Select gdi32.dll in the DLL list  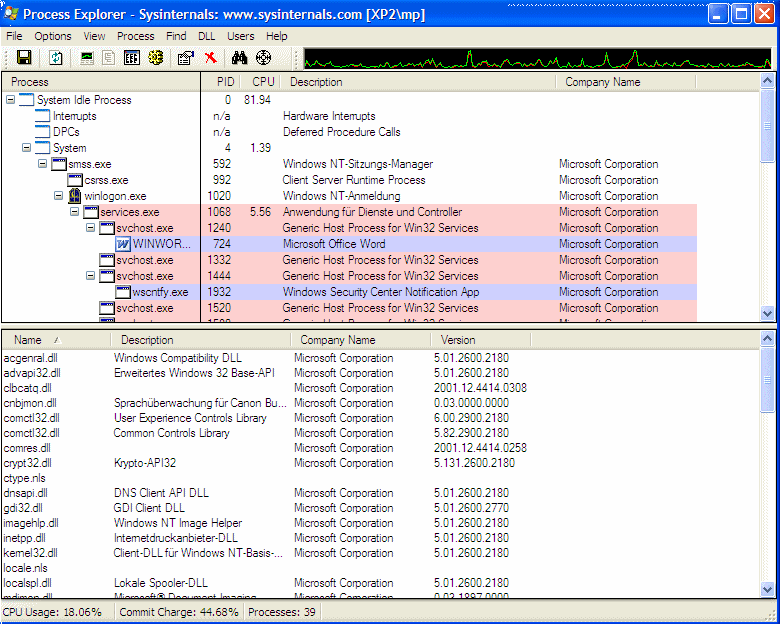[x=23, y=508]
